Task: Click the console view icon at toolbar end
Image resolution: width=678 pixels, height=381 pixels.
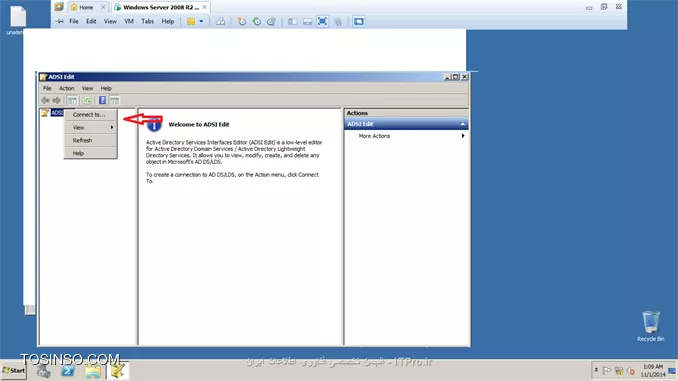Action: (358, 21)
